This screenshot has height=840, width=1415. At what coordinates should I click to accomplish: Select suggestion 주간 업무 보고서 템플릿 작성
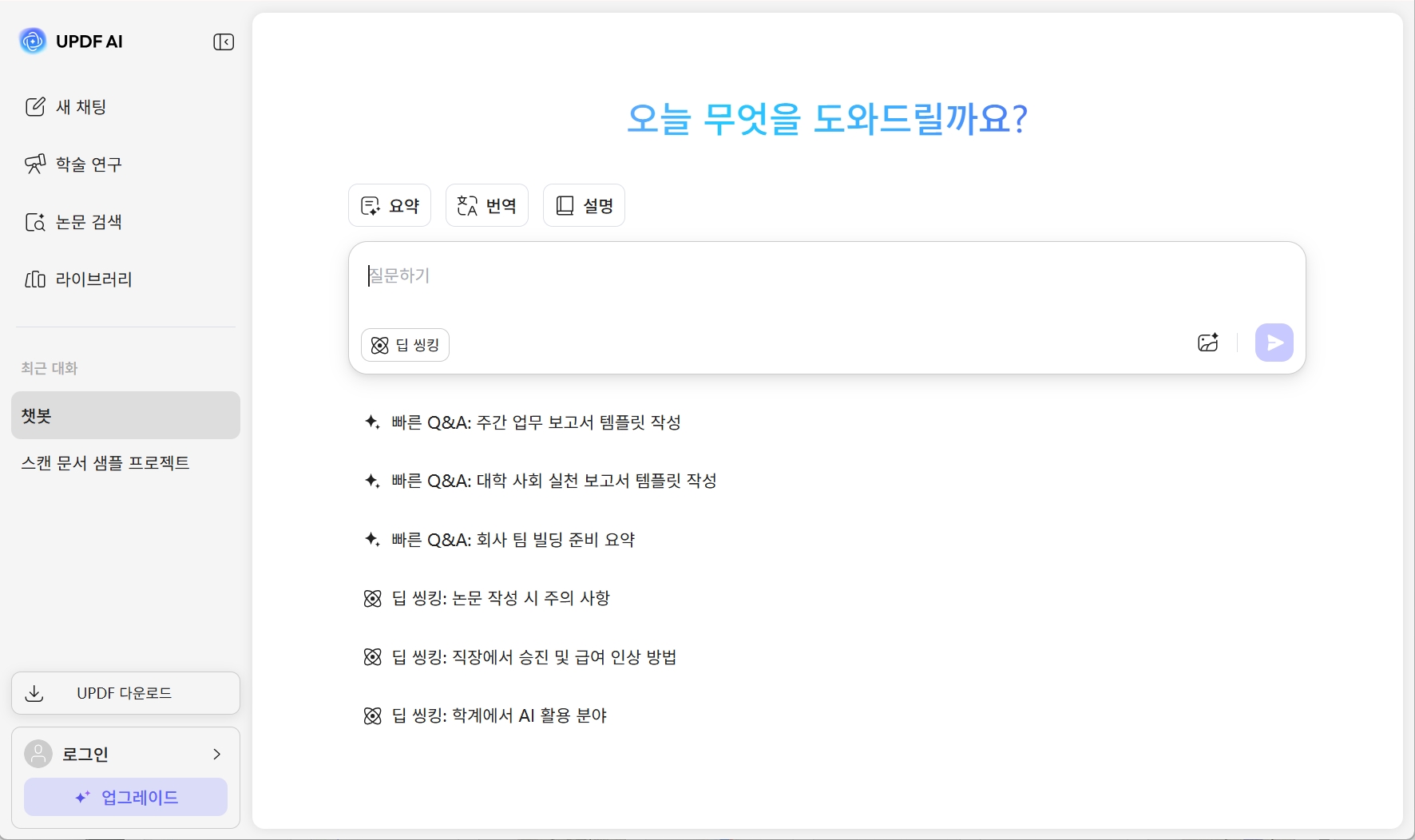[x=522, y=422]
